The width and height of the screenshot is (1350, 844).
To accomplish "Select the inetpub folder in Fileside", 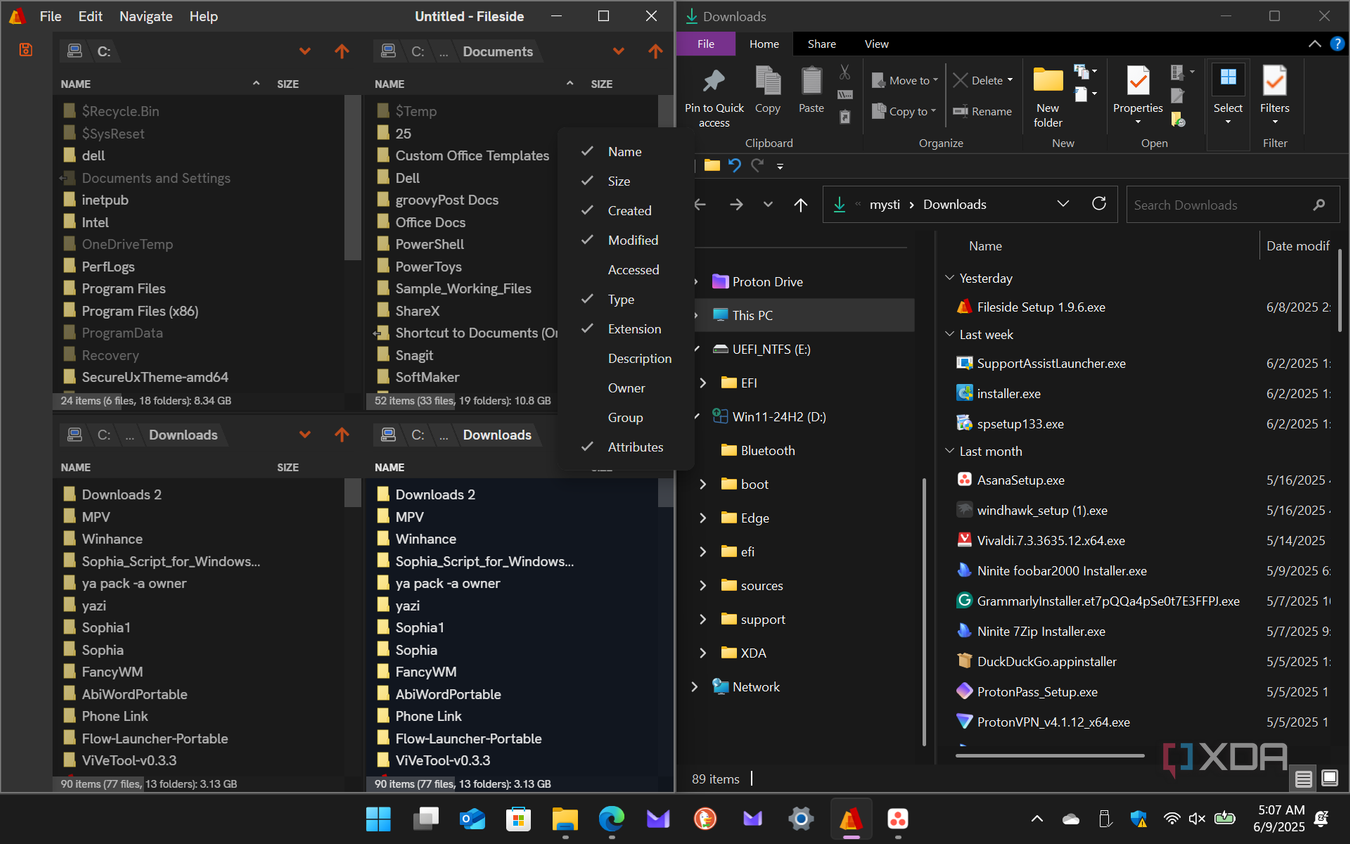I will tap(105, 200).
